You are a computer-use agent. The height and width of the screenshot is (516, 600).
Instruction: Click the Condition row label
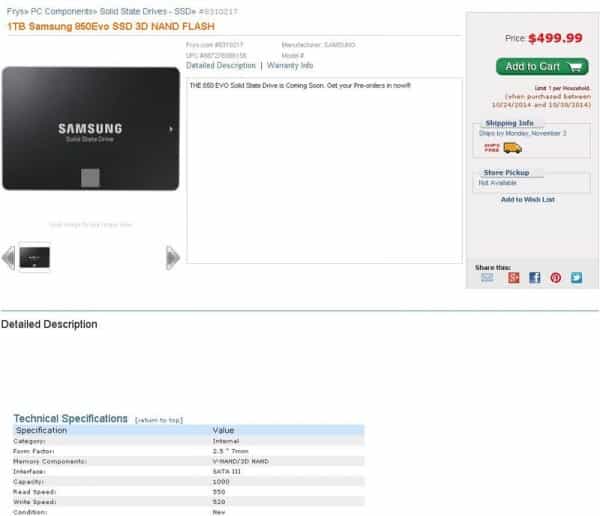[x=30, y=512]
